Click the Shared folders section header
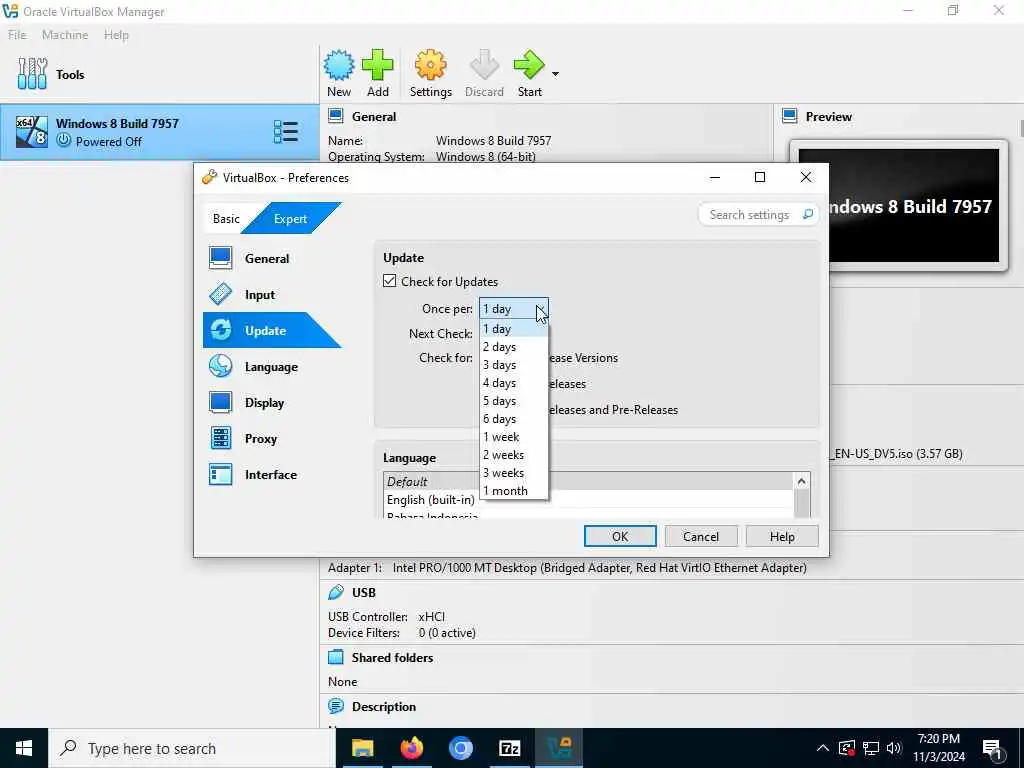1024x768 pixels. pyautogui.click(x=392, y=658)
